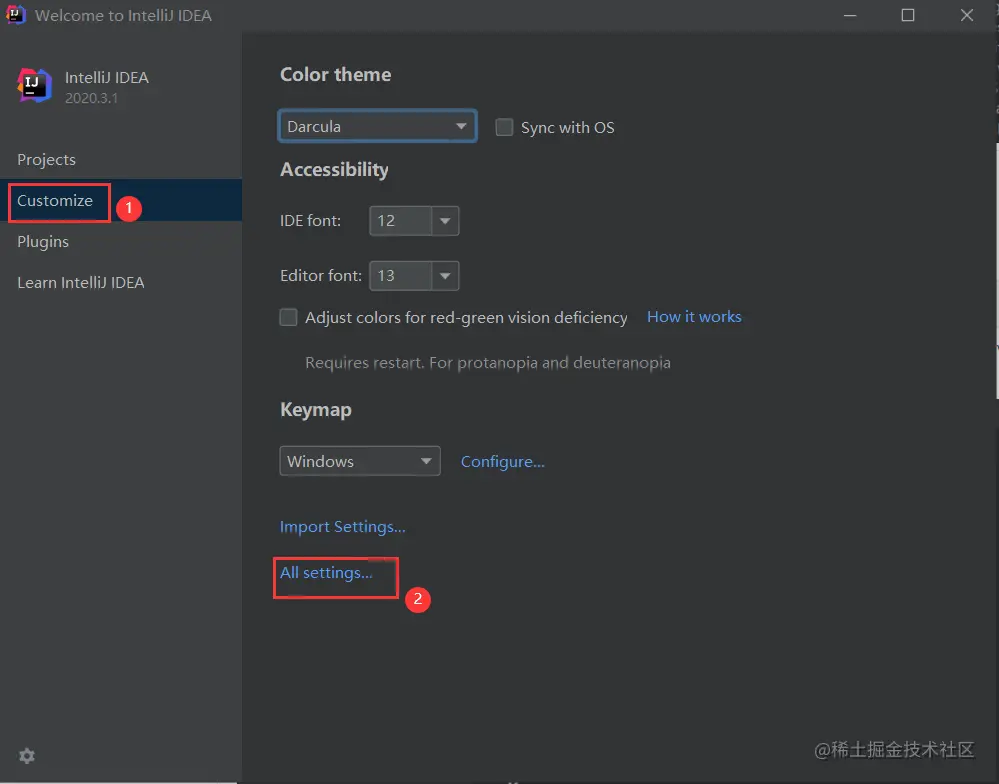Click the Color theme heading
The image size is (999, 784).
point(336,75)
